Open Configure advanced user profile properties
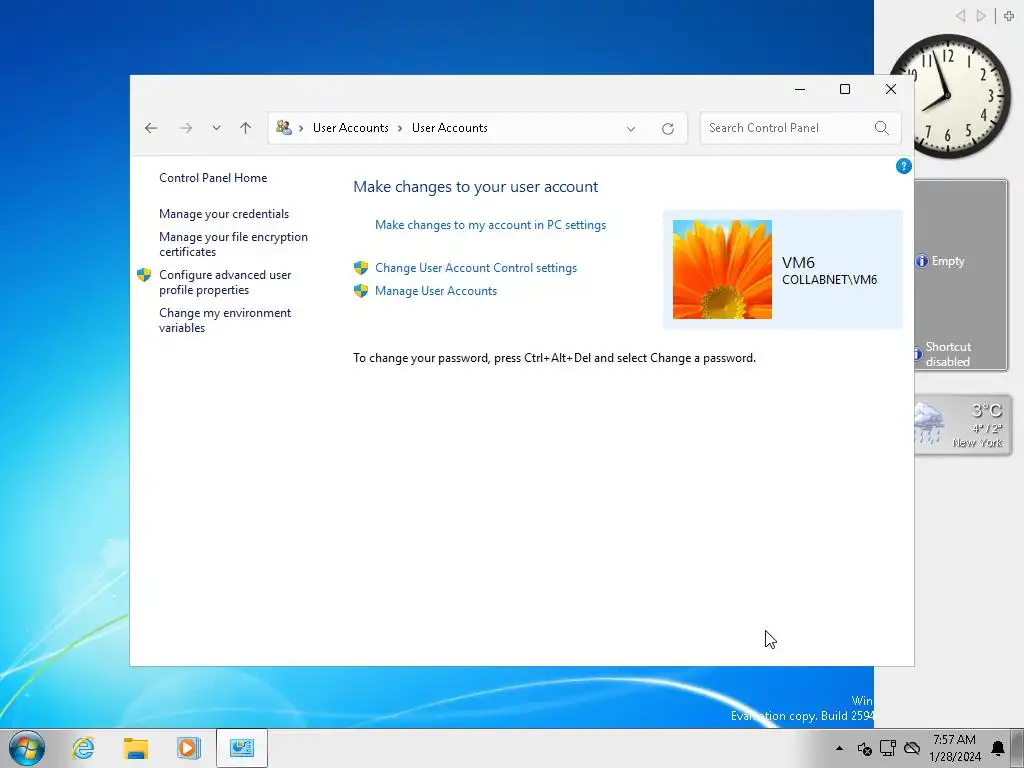1024x768 pixels. point(225,282)
